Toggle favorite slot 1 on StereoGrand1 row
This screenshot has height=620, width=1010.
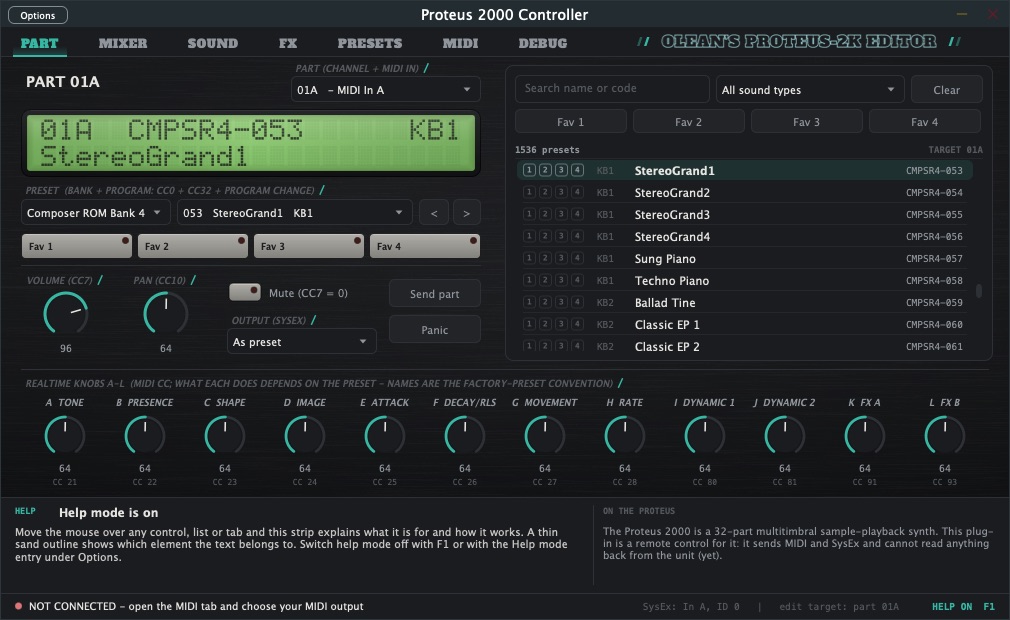pos(529,171)
